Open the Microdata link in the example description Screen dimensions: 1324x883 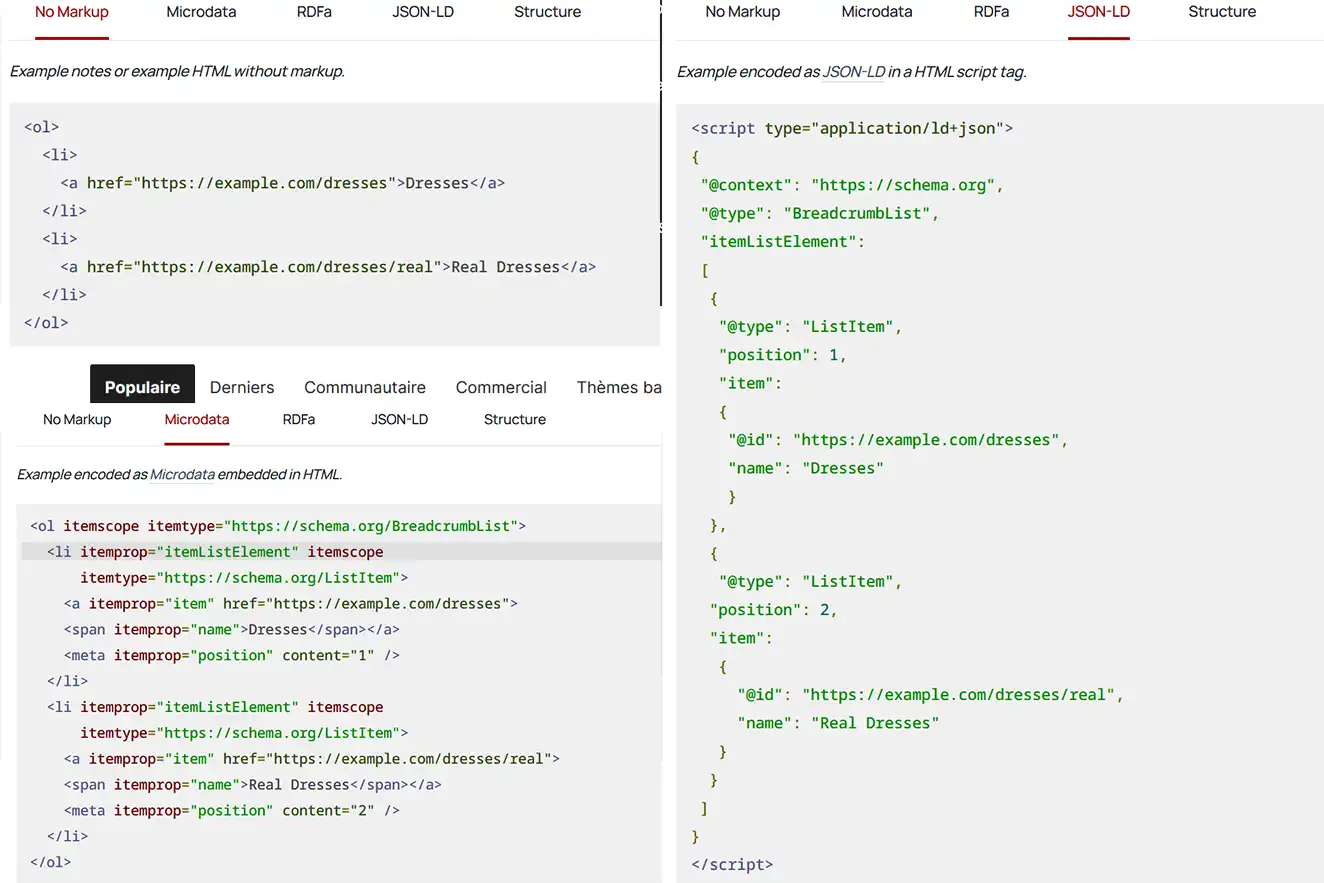[182, 474]
